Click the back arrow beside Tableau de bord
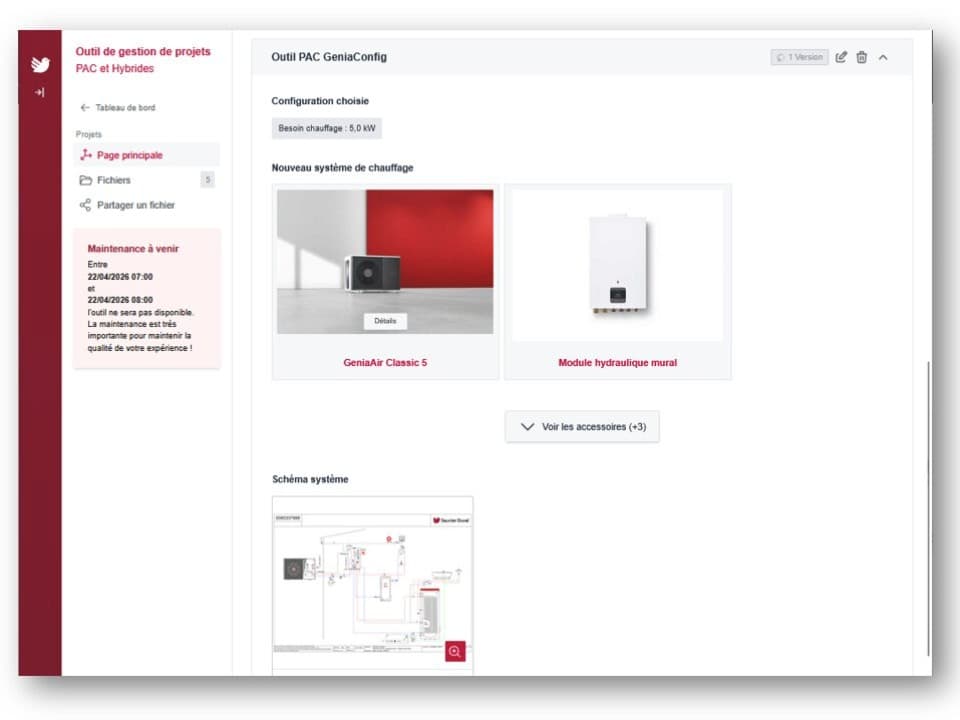The width and height of the screenshot is (960, 720). (85, 108)
